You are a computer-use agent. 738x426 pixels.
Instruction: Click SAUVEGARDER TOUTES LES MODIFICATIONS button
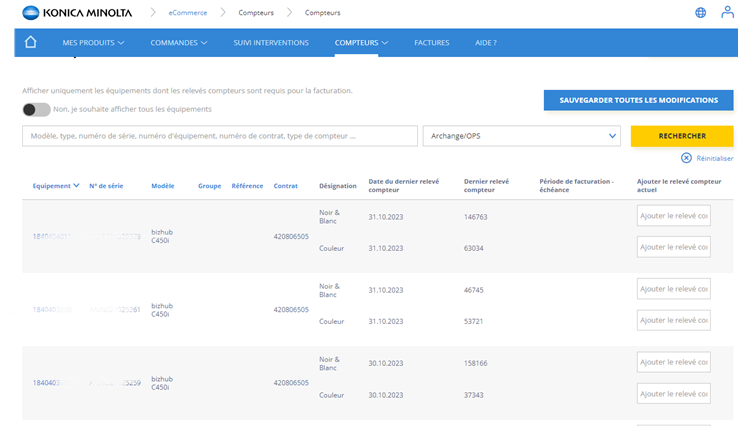(x=638, y=100)
